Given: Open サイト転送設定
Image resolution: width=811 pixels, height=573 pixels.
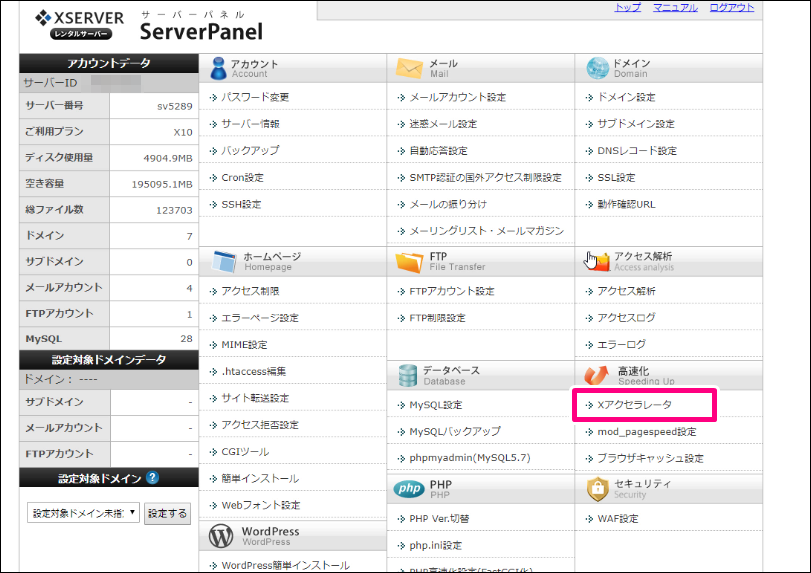Looking at the screenshot, I should (255, 398).
